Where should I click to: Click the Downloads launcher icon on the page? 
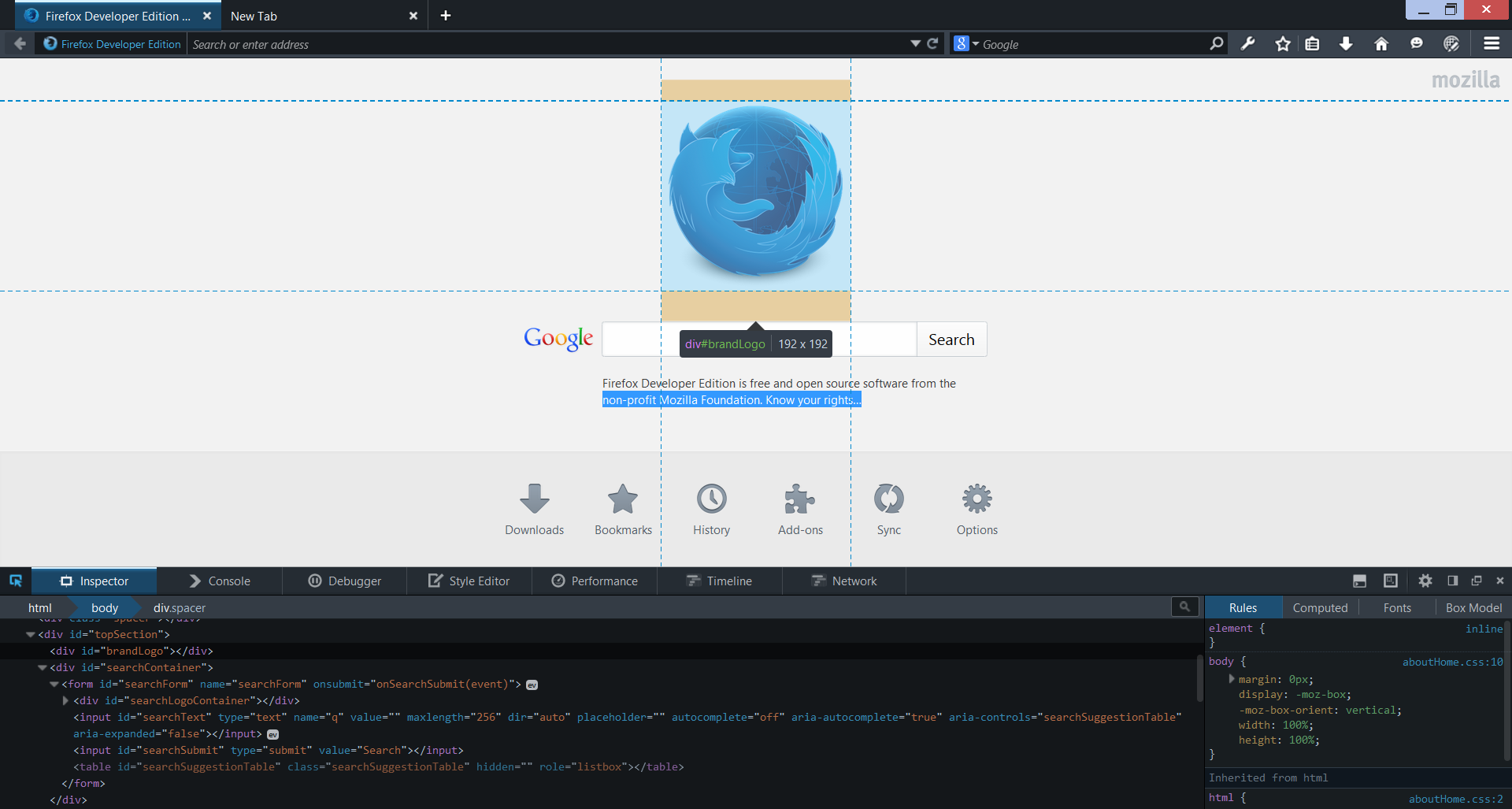point(535,499)
